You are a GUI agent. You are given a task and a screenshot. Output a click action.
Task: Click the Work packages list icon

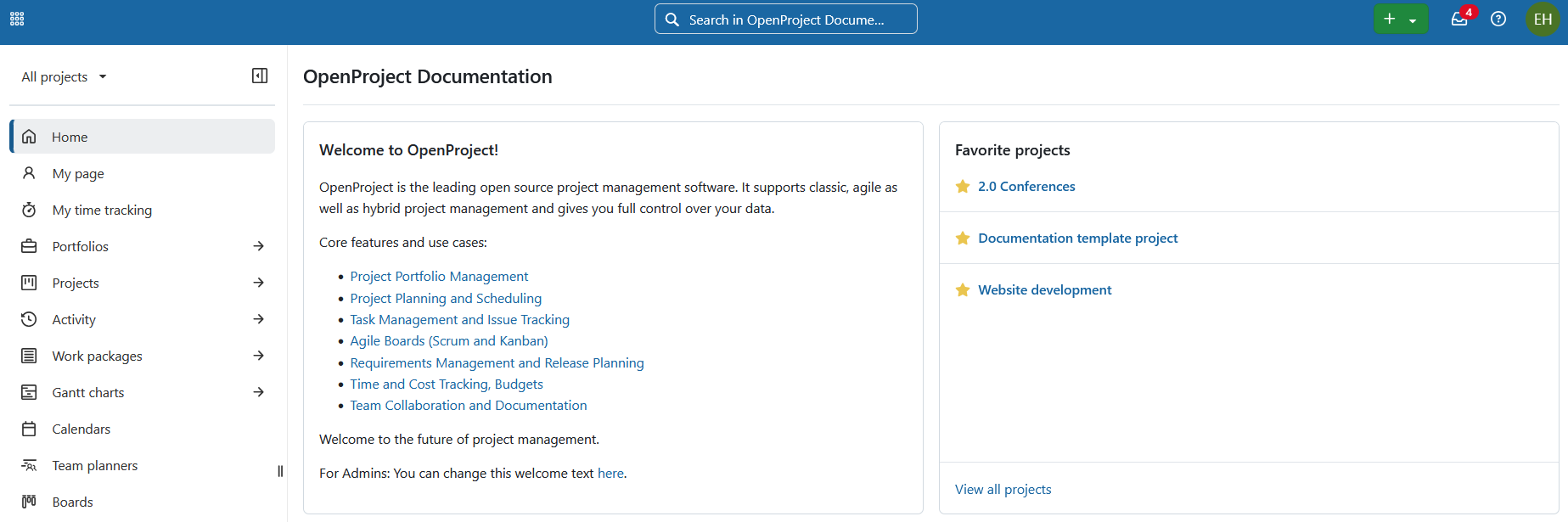tap(29, 356)
